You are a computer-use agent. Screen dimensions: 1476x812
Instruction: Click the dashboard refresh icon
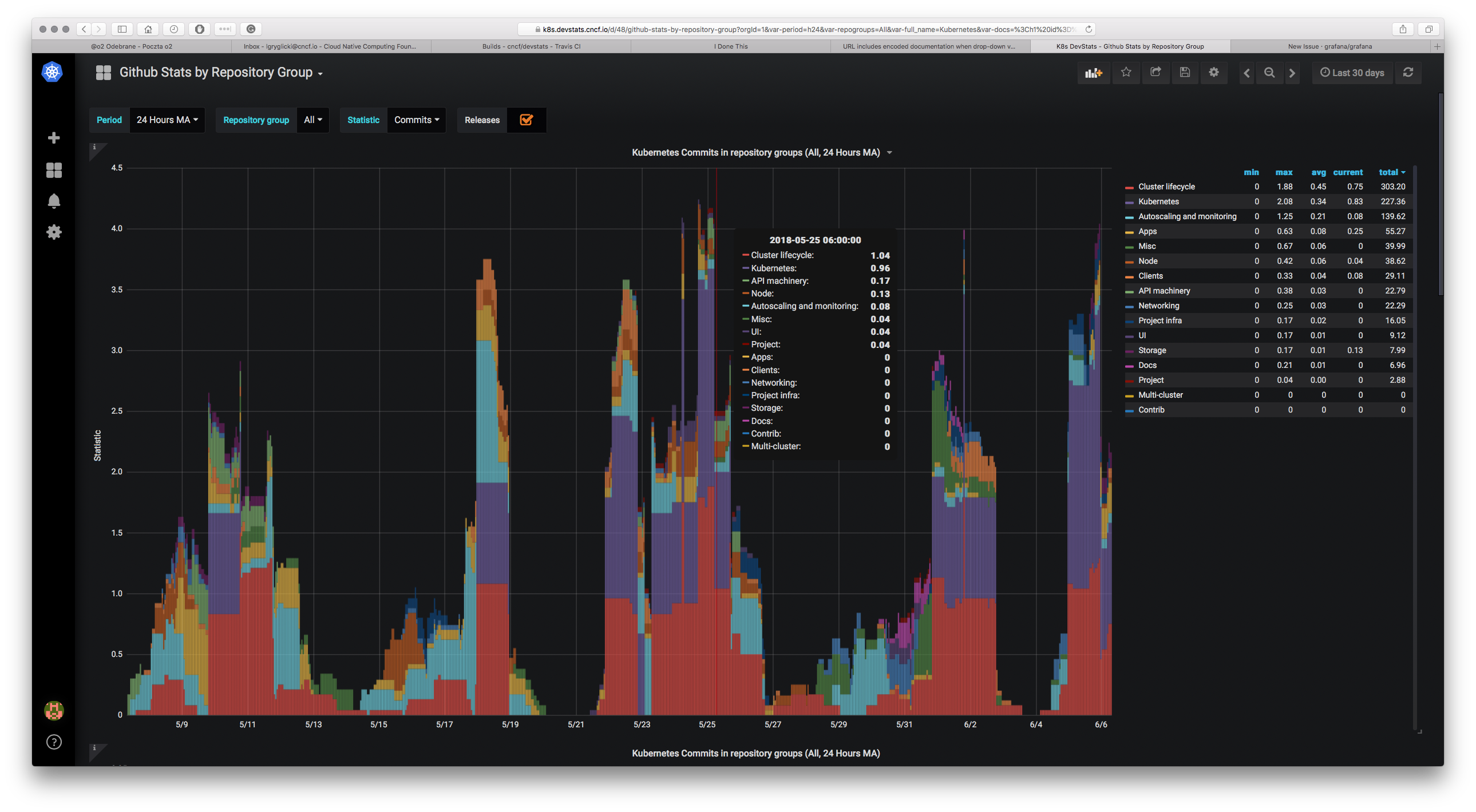point(1408,73)
